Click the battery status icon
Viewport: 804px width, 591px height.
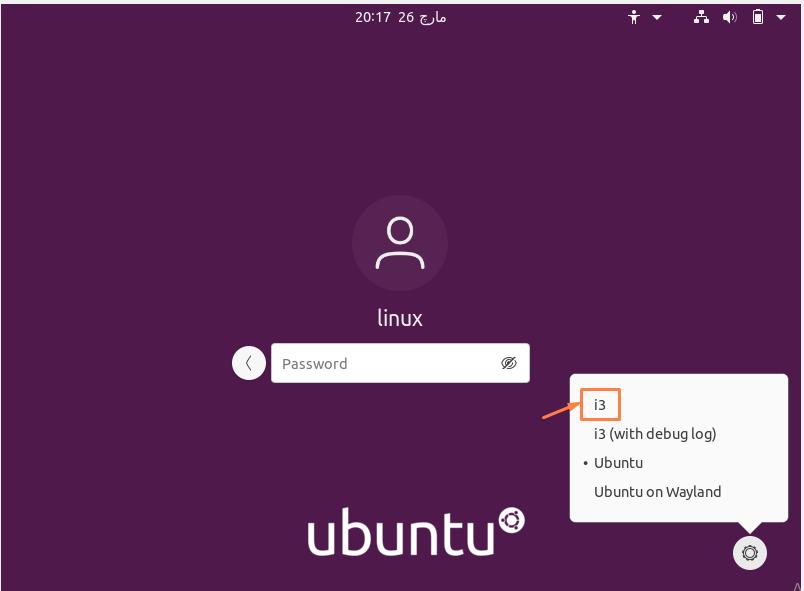pos(757,17)
